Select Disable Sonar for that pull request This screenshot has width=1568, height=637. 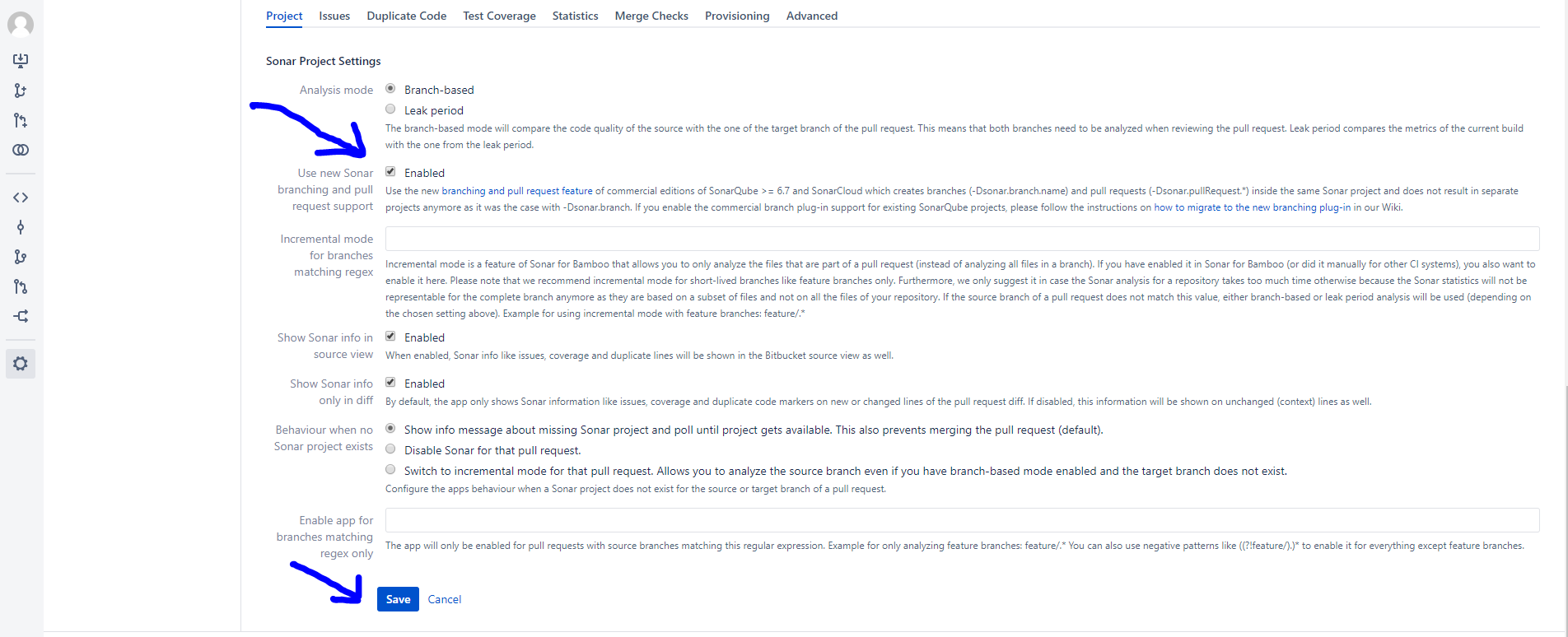390,449
